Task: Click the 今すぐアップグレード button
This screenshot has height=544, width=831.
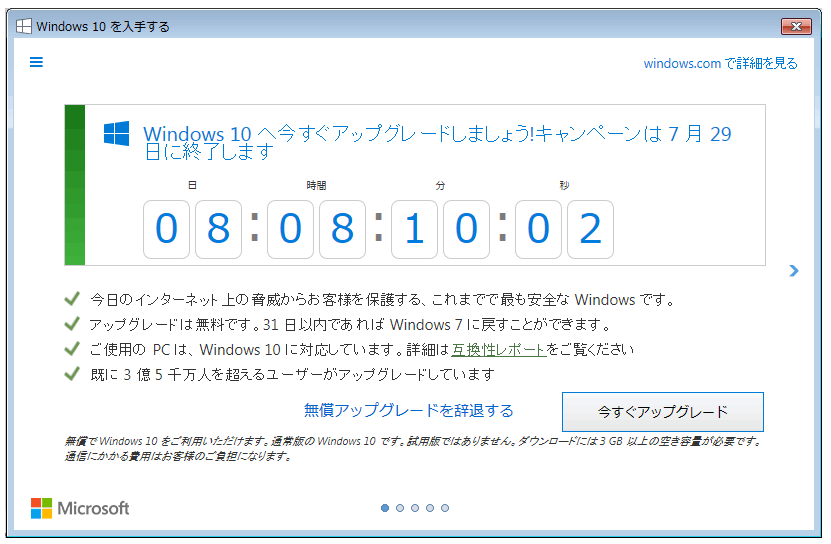Action: [662, 412]
